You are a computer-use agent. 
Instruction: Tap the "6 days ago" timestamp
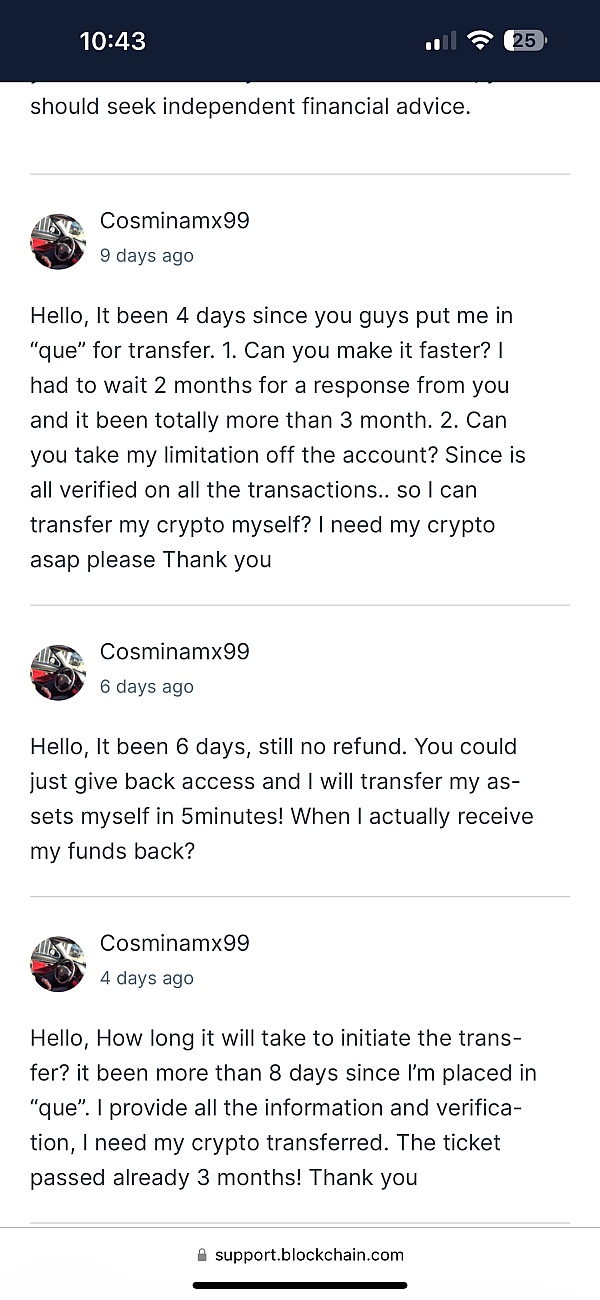click(x=147, y=687)
